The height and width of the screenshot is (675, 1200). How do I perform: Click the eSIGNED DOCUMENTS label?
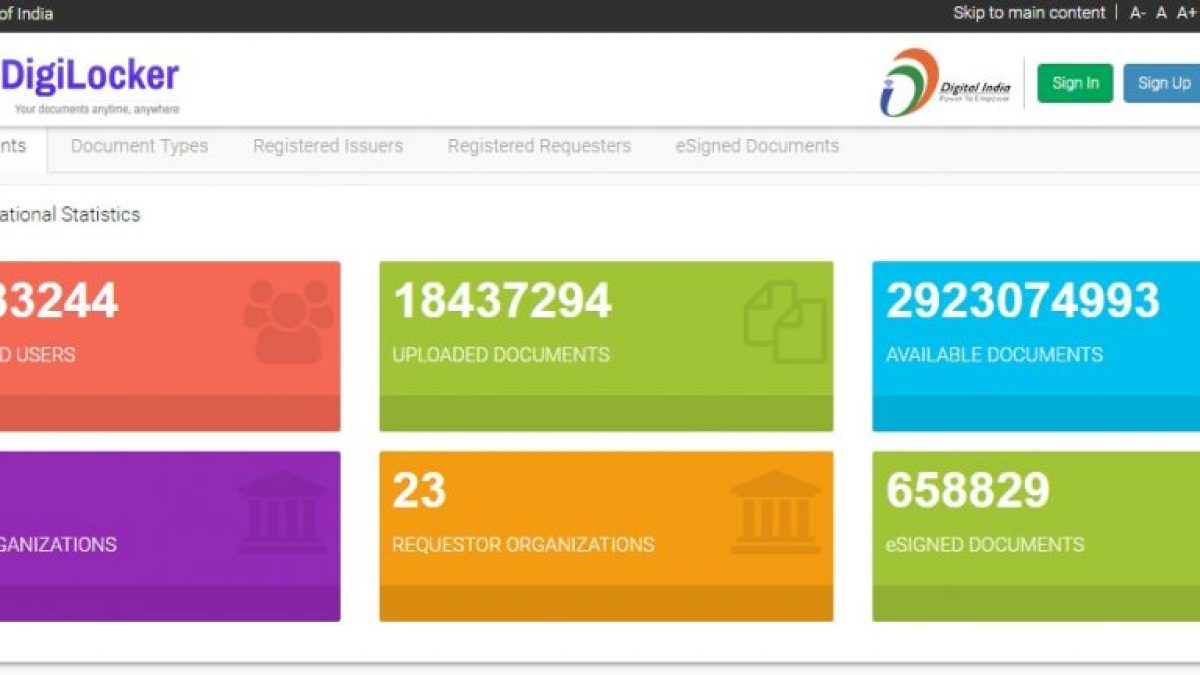[x=985, y=545]
